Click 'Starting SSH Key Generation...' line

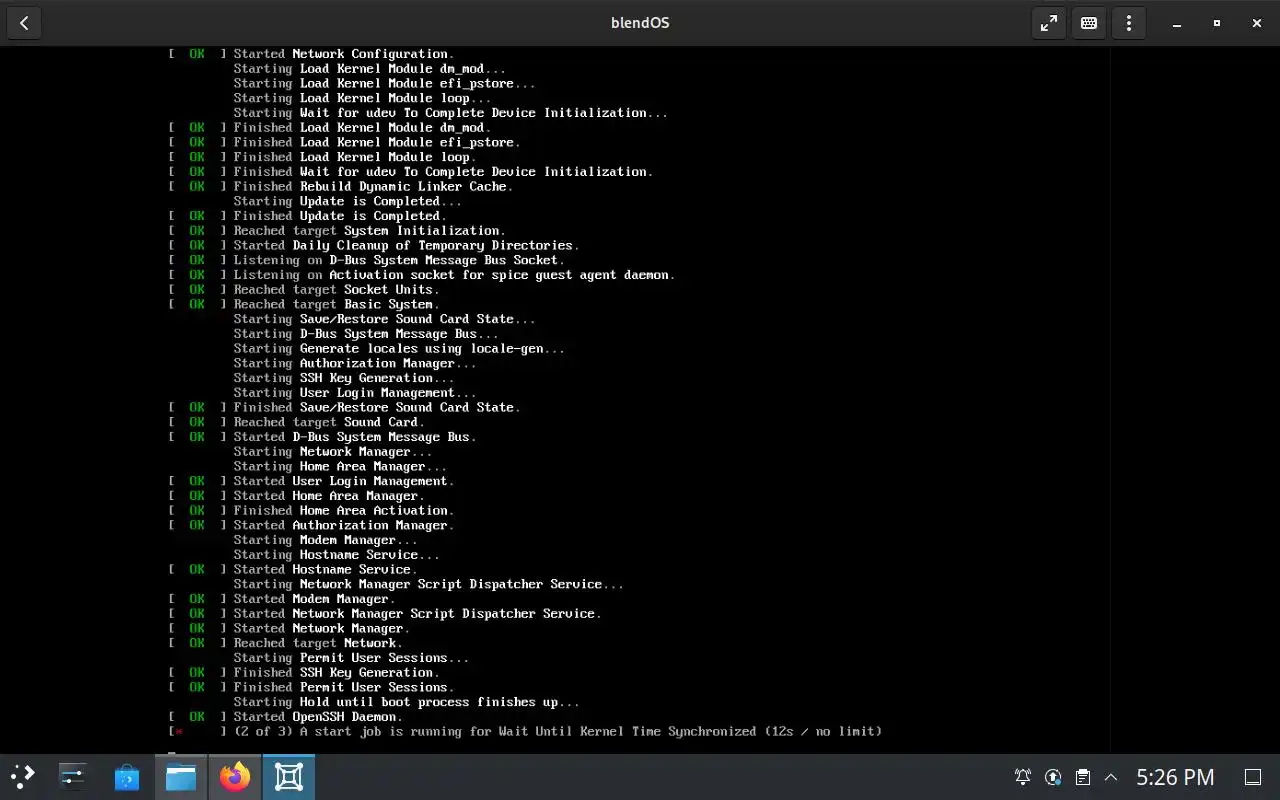pyautogui.click(x=344, y=378)
